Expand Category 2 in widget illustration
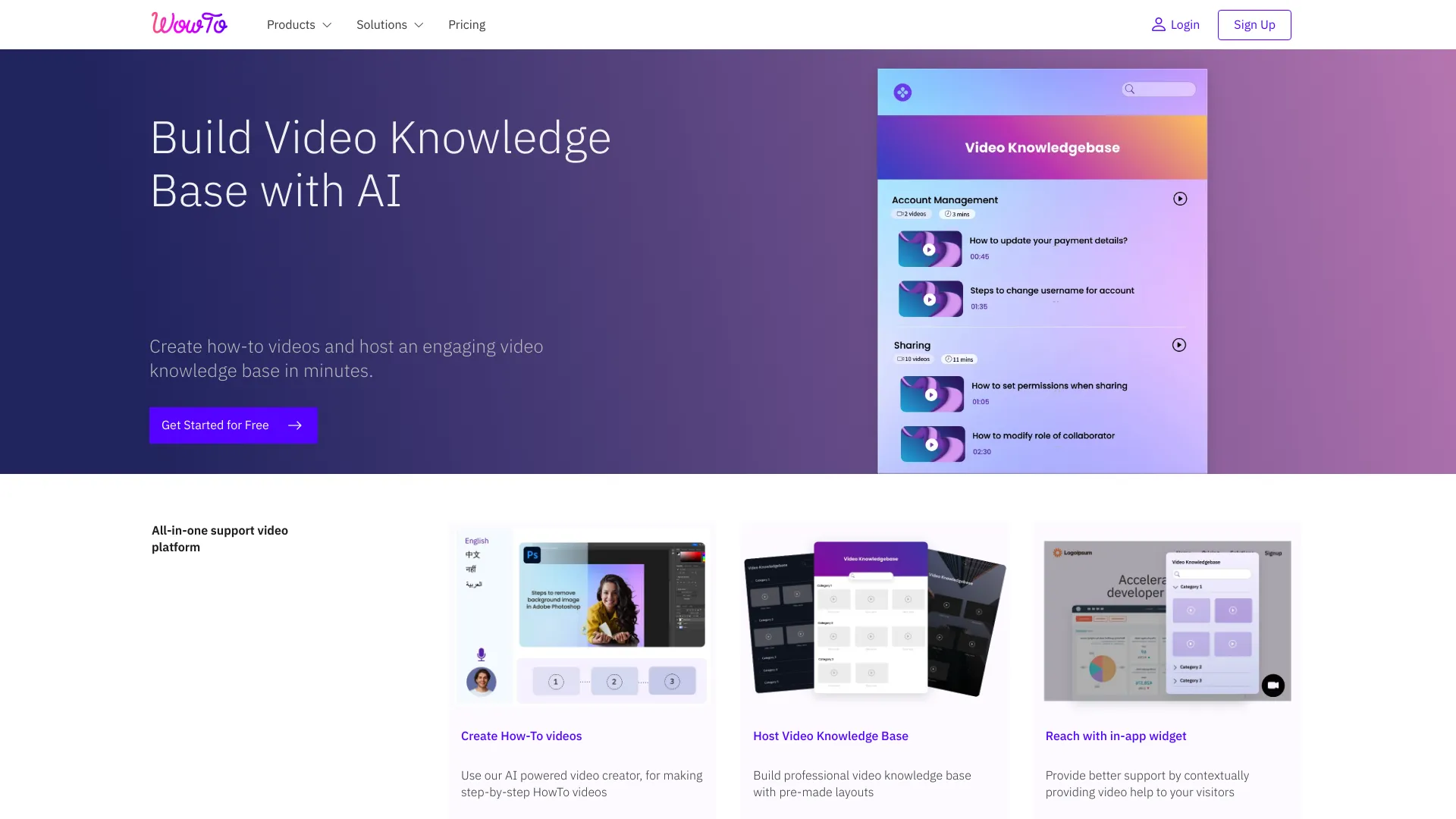Screen dimensions: 1456x819 pos(1188,667)
